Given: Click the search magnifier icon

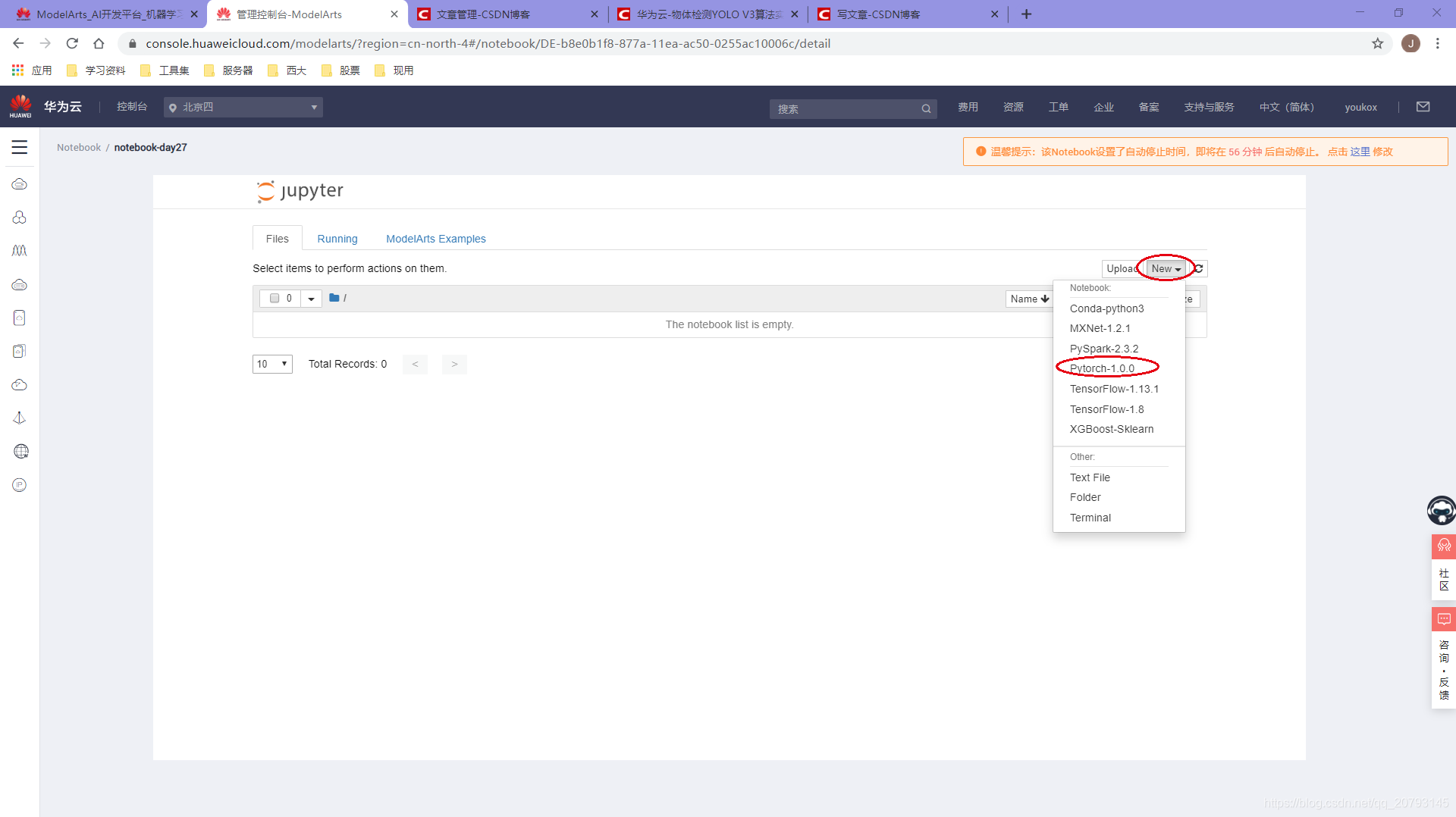Looking at the screenshot, I should point(926,109).
